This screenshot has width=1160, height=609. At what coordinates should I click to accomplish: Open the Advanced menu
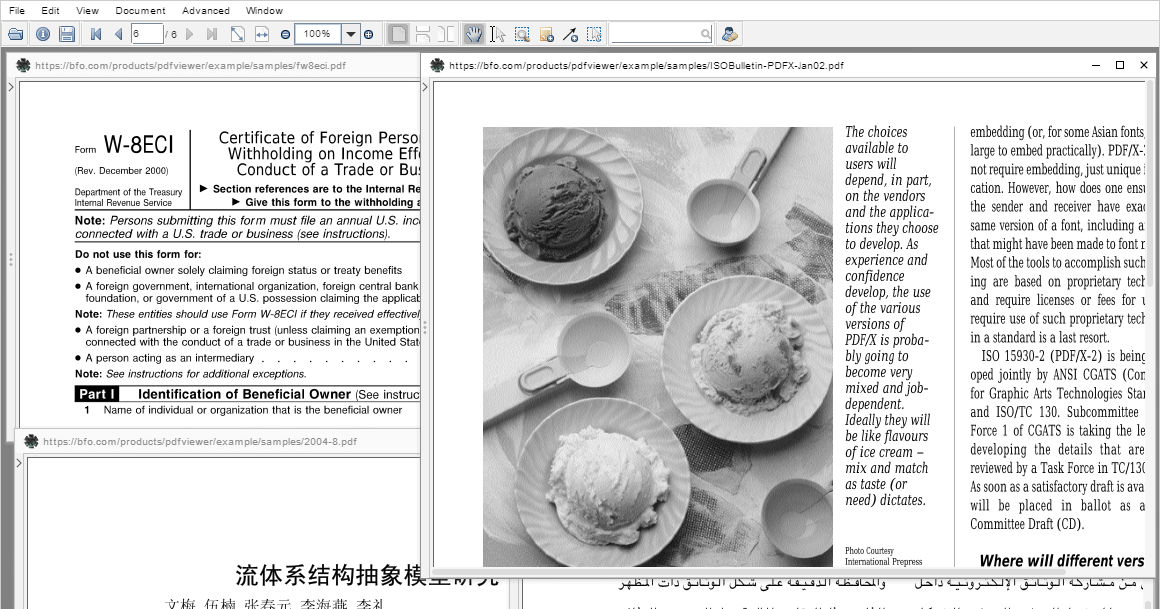coord(205,11)
